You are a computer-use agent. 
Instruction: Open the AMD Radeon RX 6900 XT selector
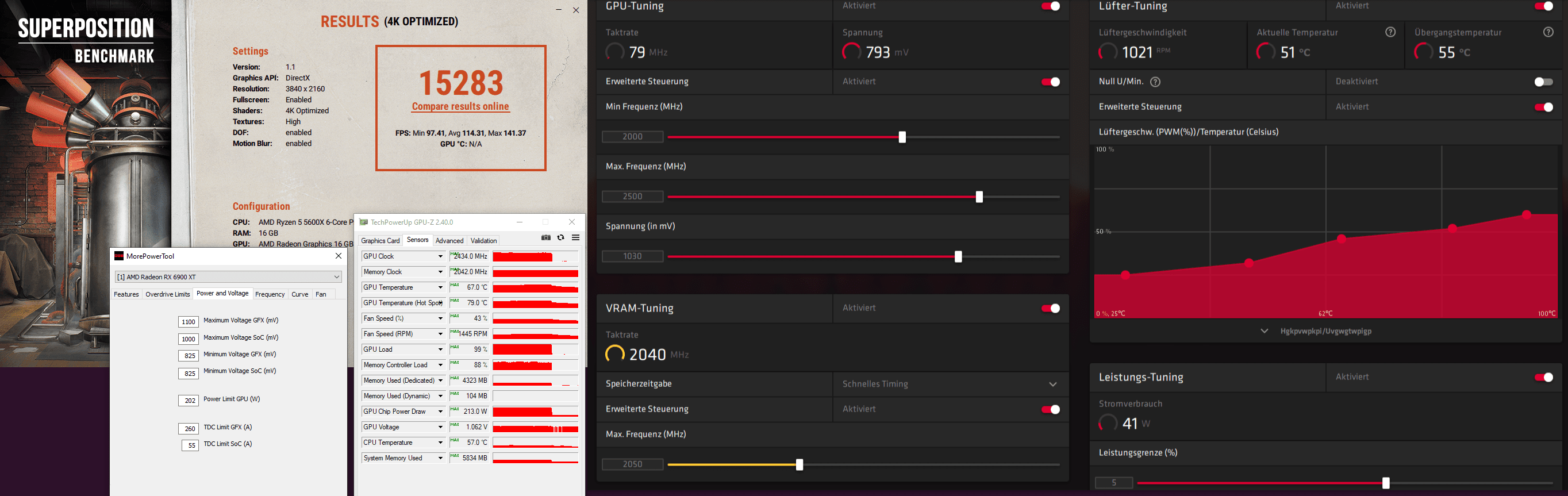click(x=228, y=277)
